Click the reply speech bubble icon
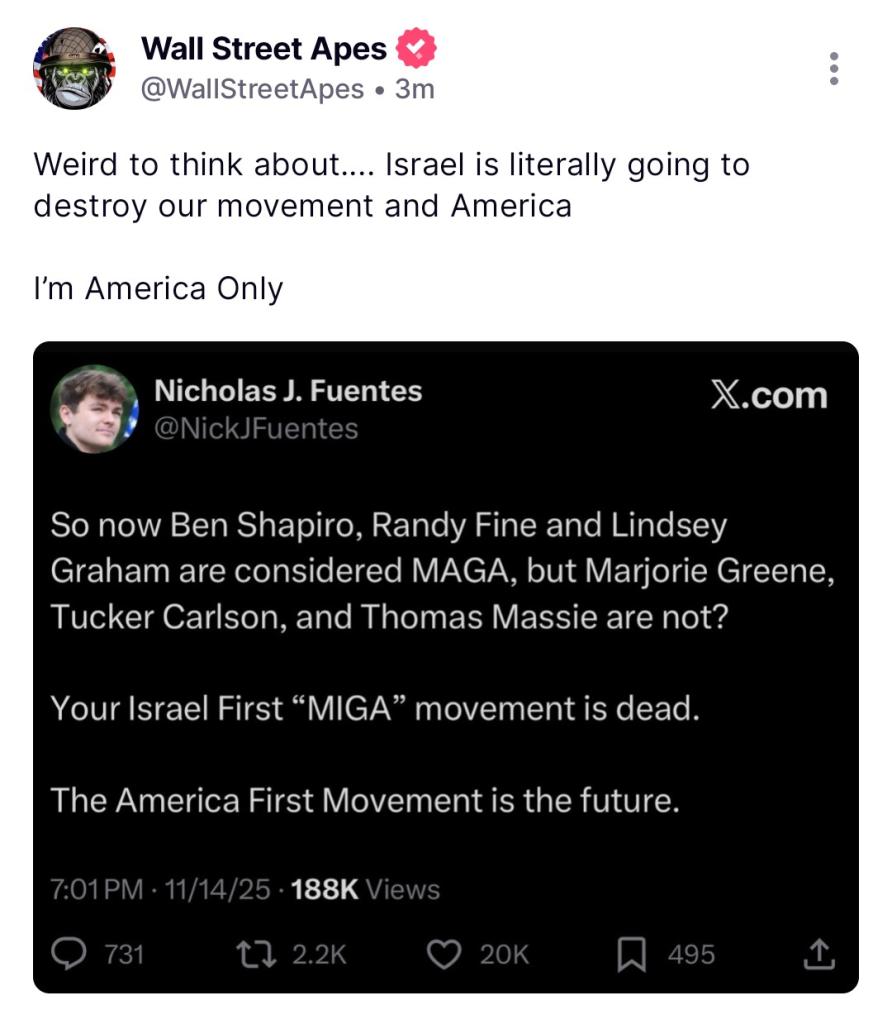 point(69,954)
